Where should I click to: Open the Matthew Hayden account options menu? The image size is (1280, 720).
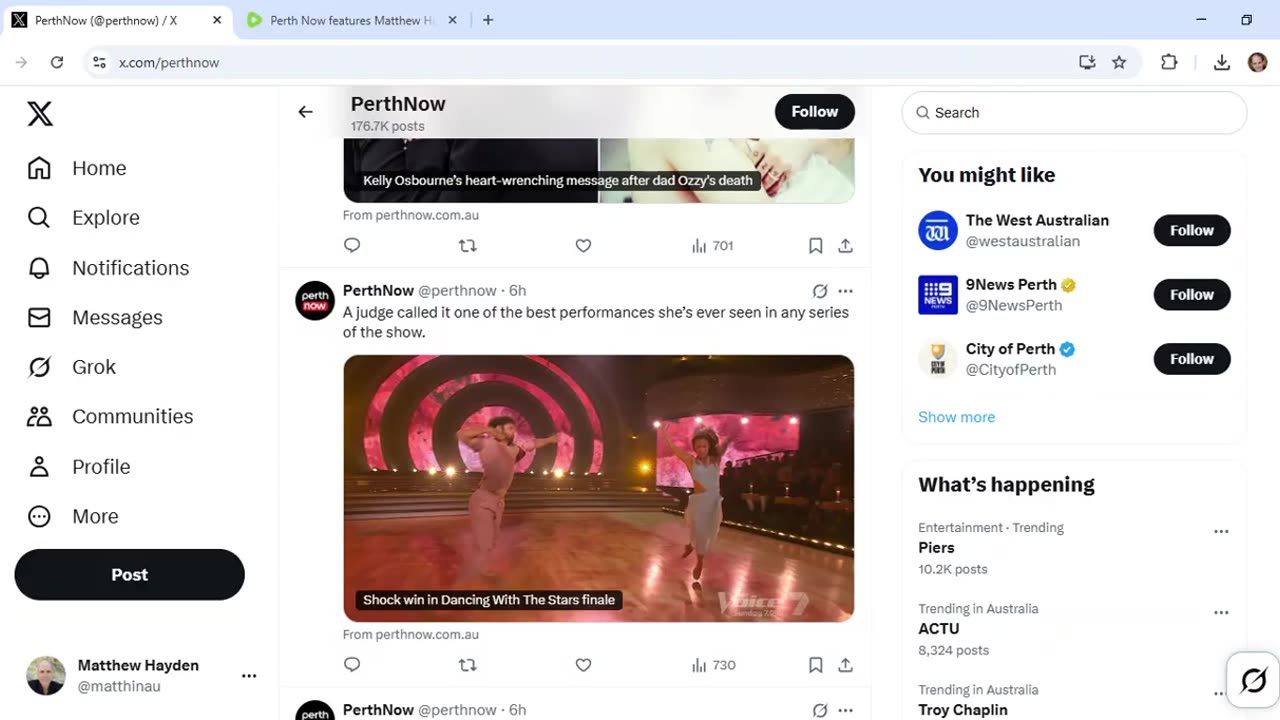coord(249,676)
